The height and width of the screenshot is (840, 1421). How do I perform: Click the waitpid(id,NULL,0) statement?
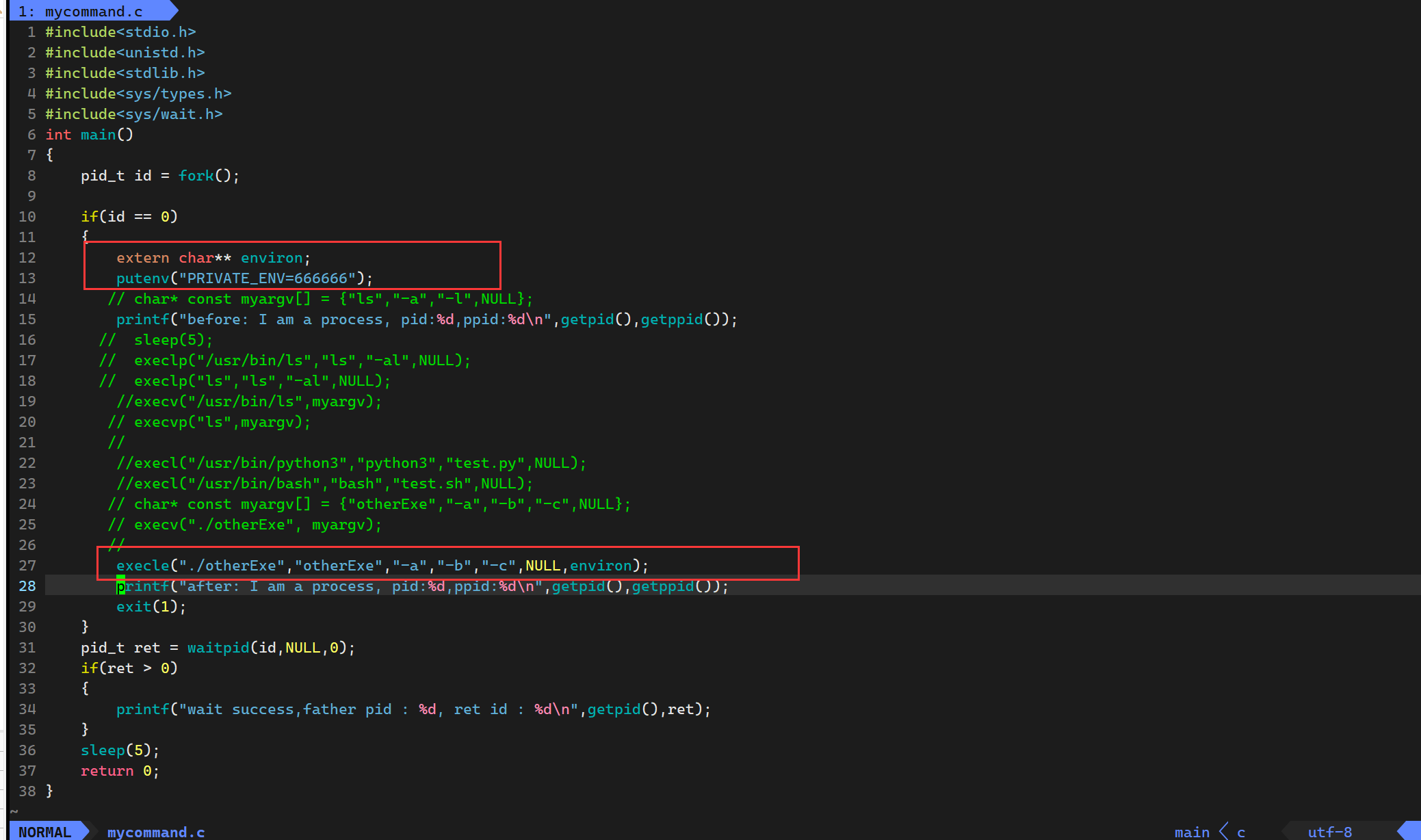218,648
